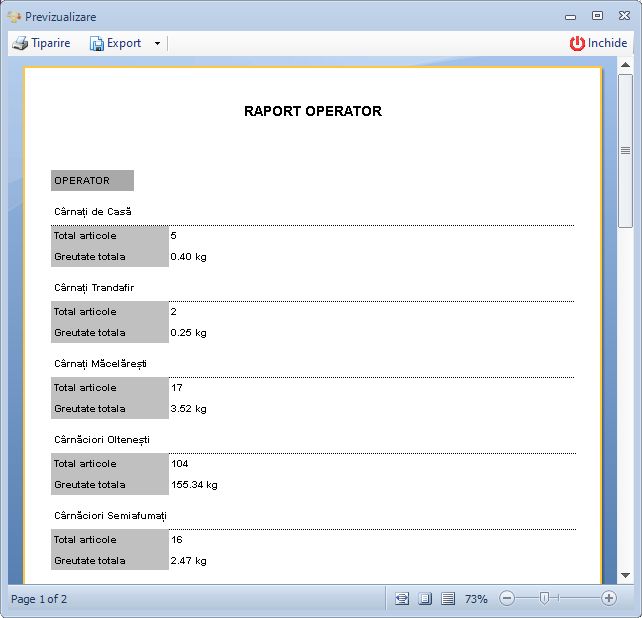Click the Inchide close button
Viewport: 642px width, 618px height.
pyautogui.click(x=598, y=43)
